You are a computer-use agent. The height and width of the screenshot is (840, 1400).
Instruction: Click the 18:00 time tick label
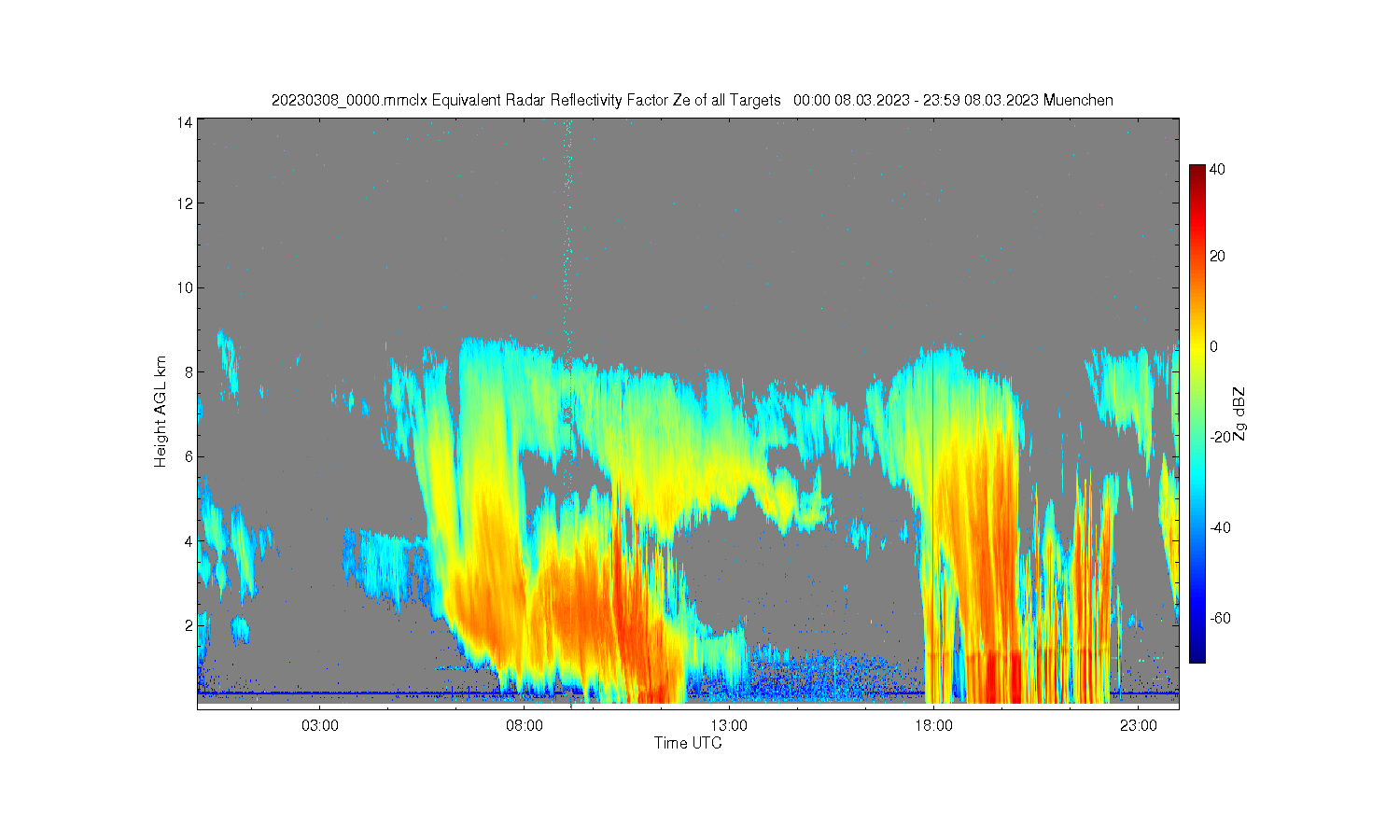pyautogui.click(x=933, y=725)
